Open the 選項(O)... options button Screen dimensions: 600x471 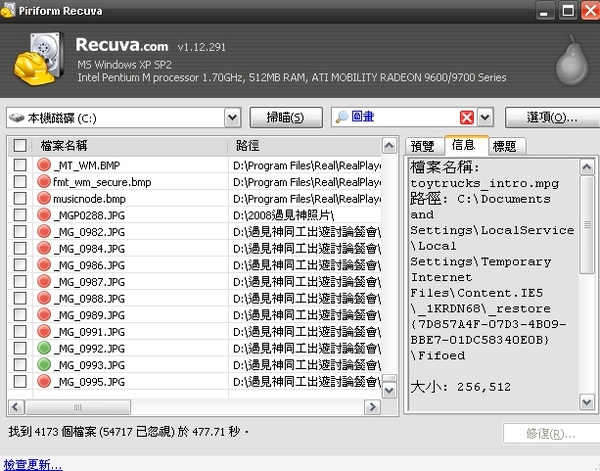point(553,117)
